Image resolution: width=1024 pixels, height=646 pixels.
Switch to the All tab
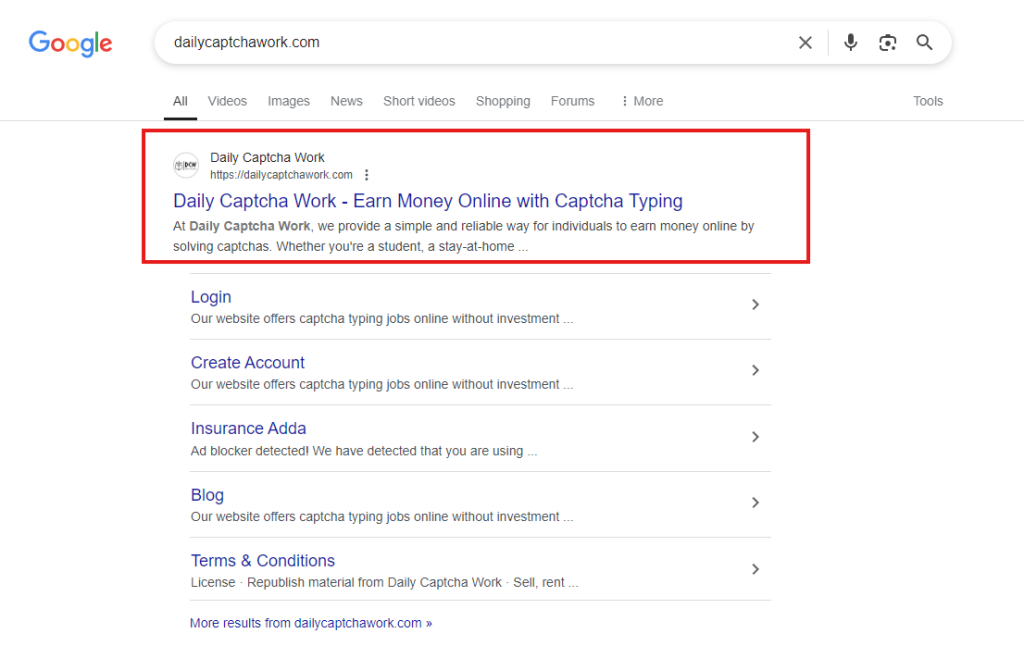(x=180, y=101)
